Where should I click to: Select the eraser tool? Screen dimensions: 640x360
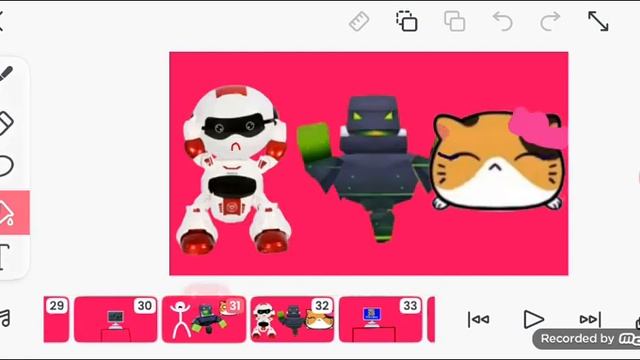pyautogui.click(x=6, y=123)
